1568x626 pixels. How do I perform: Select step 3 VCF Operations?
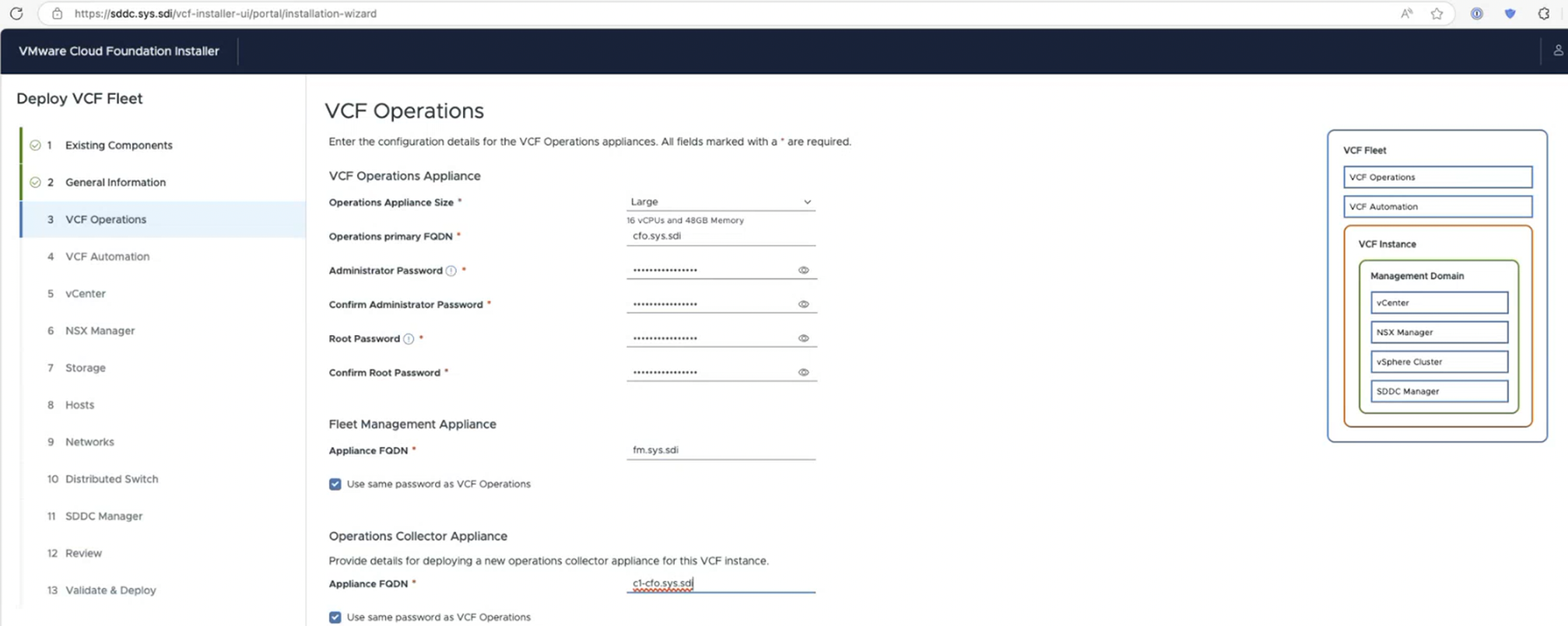(163, 219)
